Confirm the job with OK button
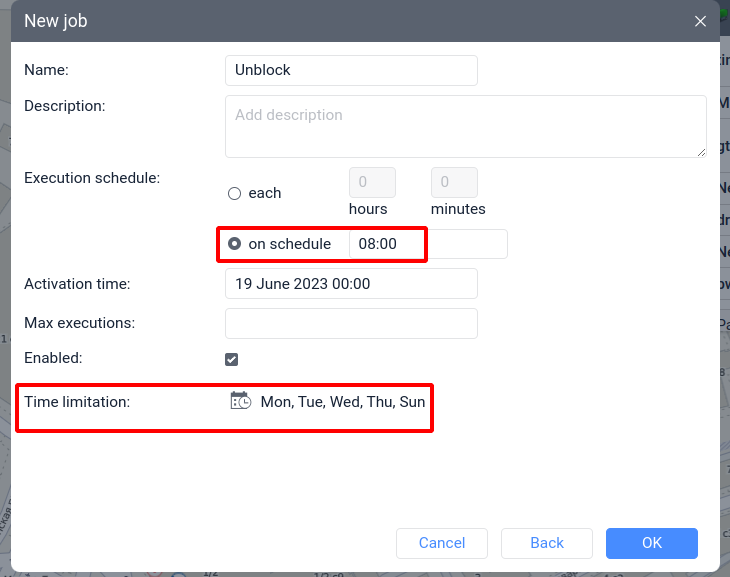Image resolution: width=730 pixels, height=577 pixels. [651, 543]
